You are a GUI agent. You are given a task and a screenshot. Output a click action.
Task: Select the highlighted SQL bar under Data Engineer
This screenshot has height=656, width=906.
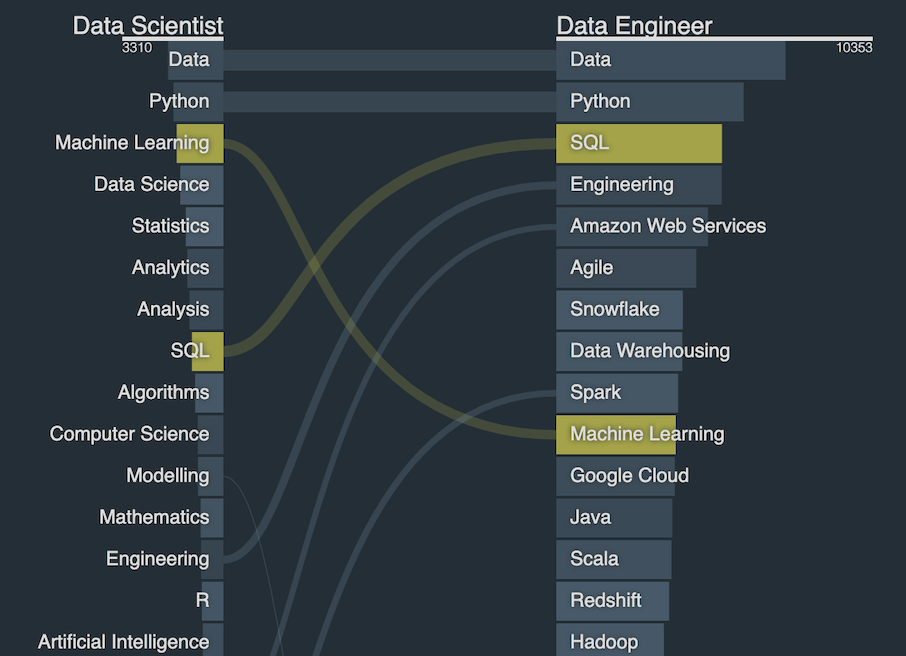(x=639, y=143)
